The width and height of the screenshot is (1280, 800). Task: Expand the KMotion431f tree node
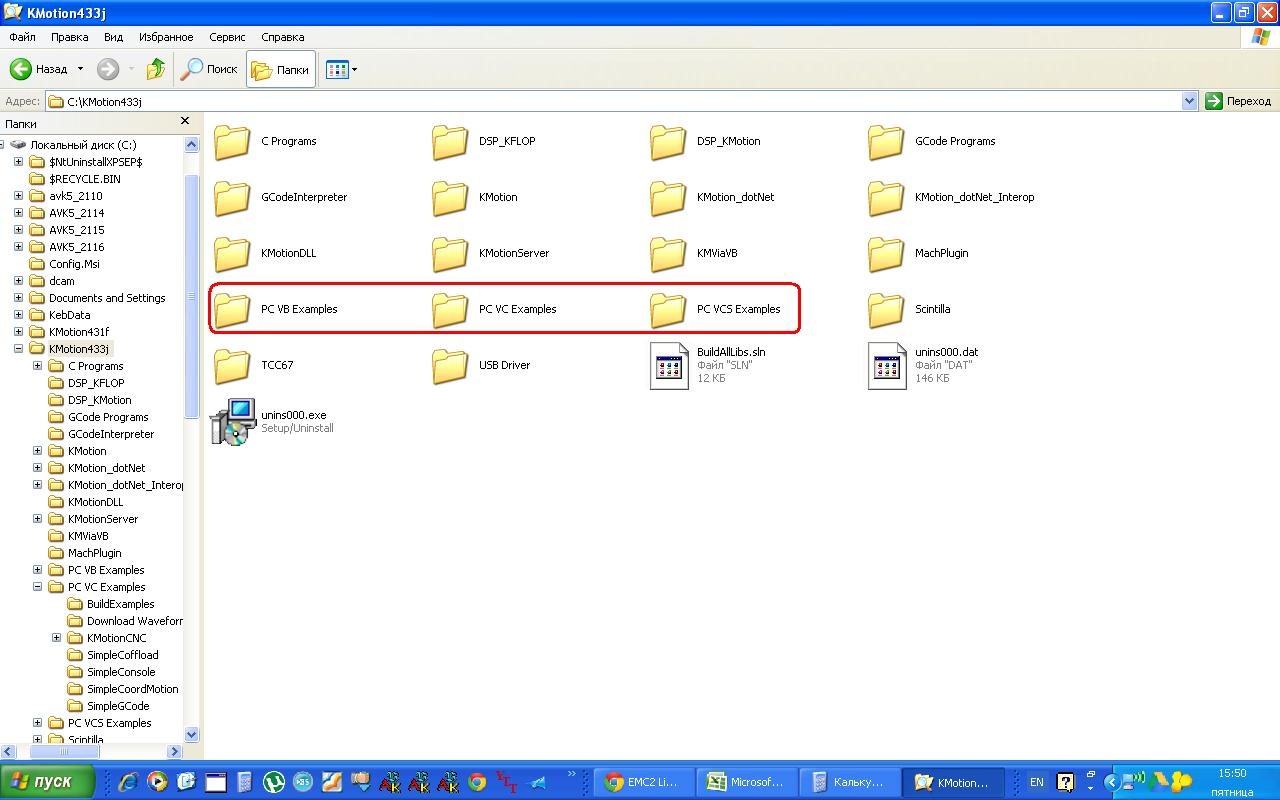pos(19,332)
